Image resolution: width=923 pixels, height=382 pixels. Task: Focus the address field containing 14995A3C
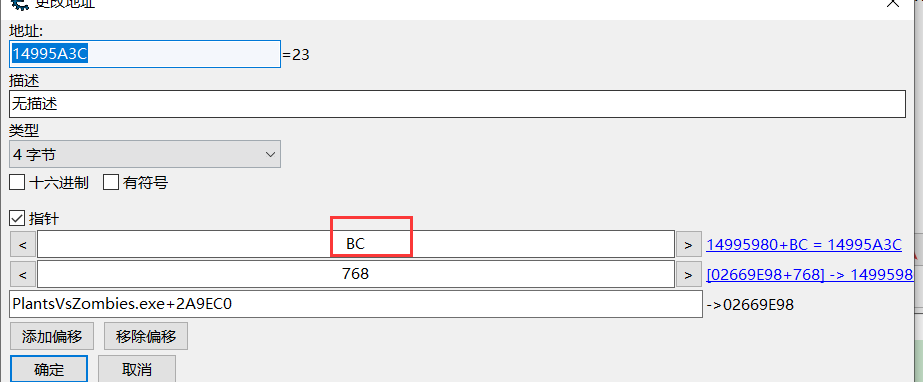[x=145, y=54]
